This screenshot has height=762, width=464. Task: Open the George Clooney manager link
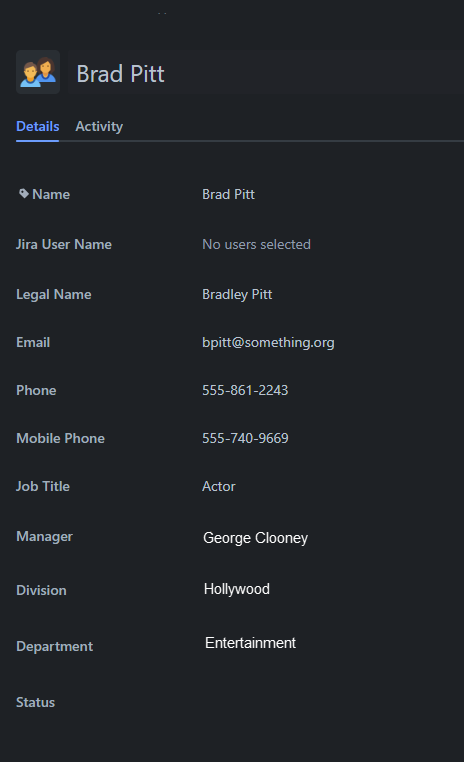(256, 538)
